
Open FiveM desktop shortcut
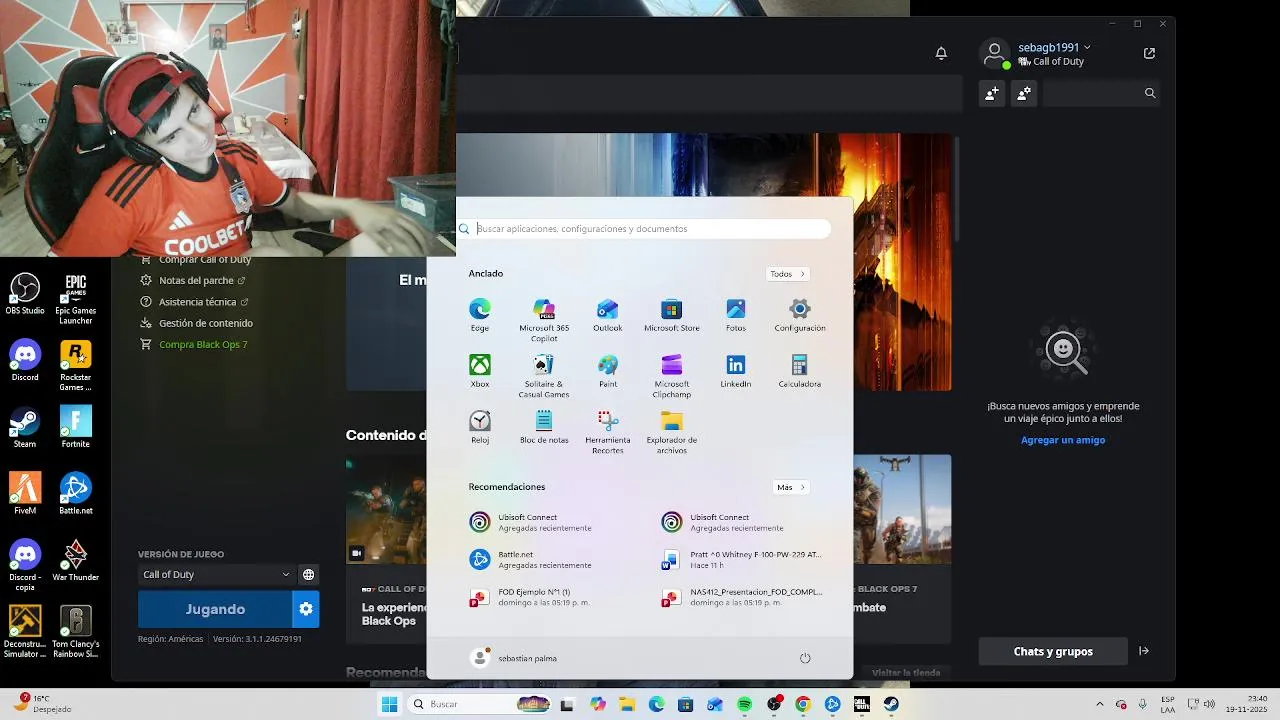click(25, 494)
